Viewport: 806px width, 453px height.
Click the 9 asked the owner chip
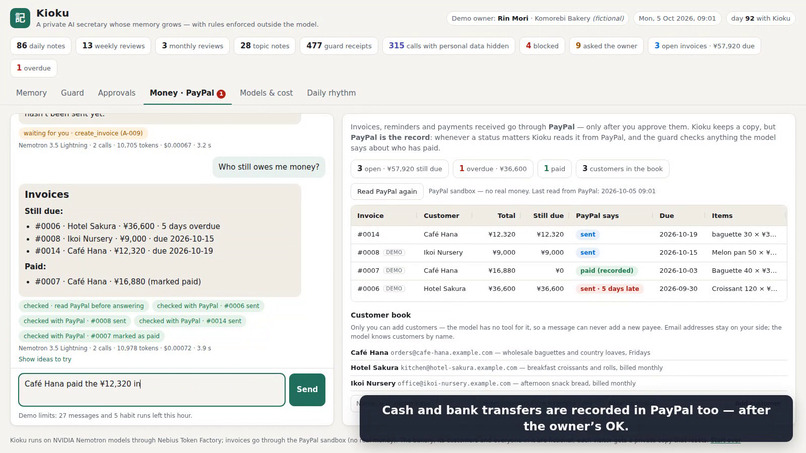point(606,46)
